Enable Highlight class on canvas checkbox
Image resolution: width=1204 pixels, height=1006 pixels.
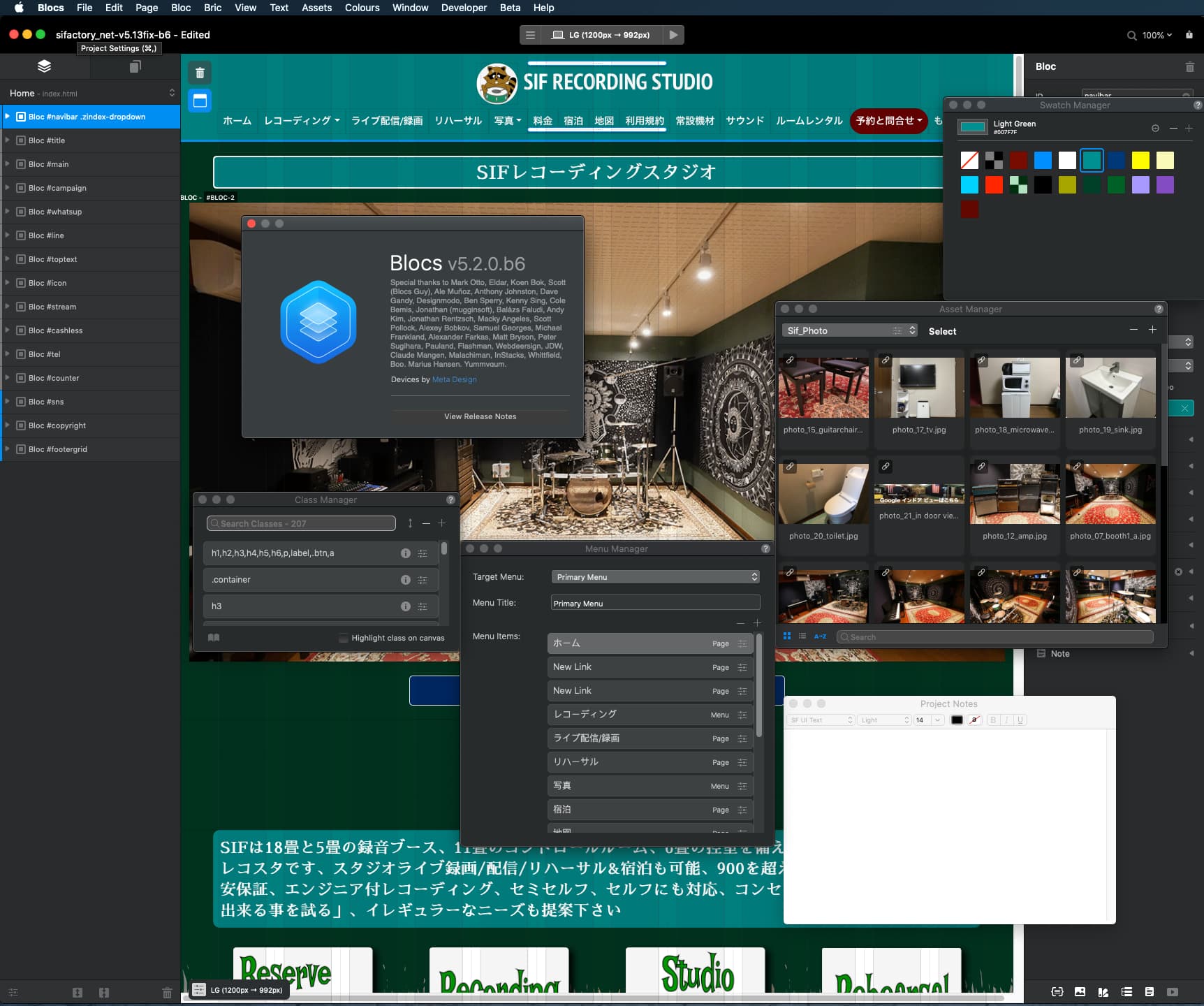pyautogui.click(x=344, y=638)
